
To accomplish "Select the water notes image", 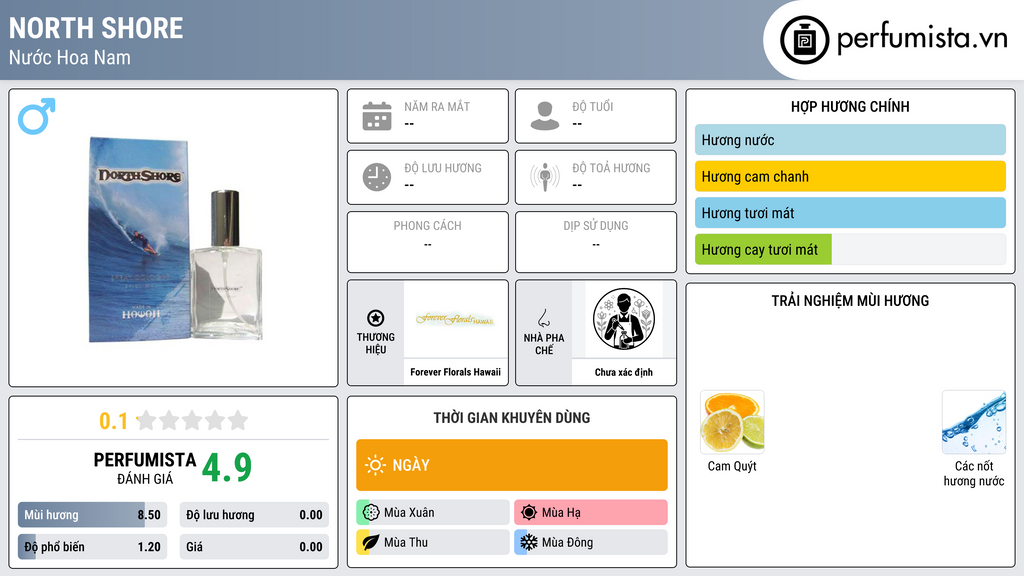I will pyautogui.click(x=974, y=422).
